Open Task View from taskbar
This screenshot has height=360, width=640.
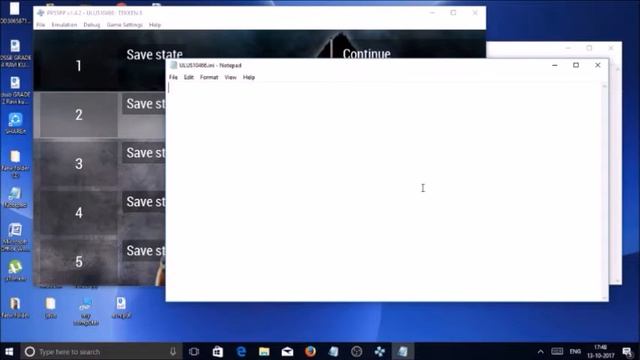[194, 351]
